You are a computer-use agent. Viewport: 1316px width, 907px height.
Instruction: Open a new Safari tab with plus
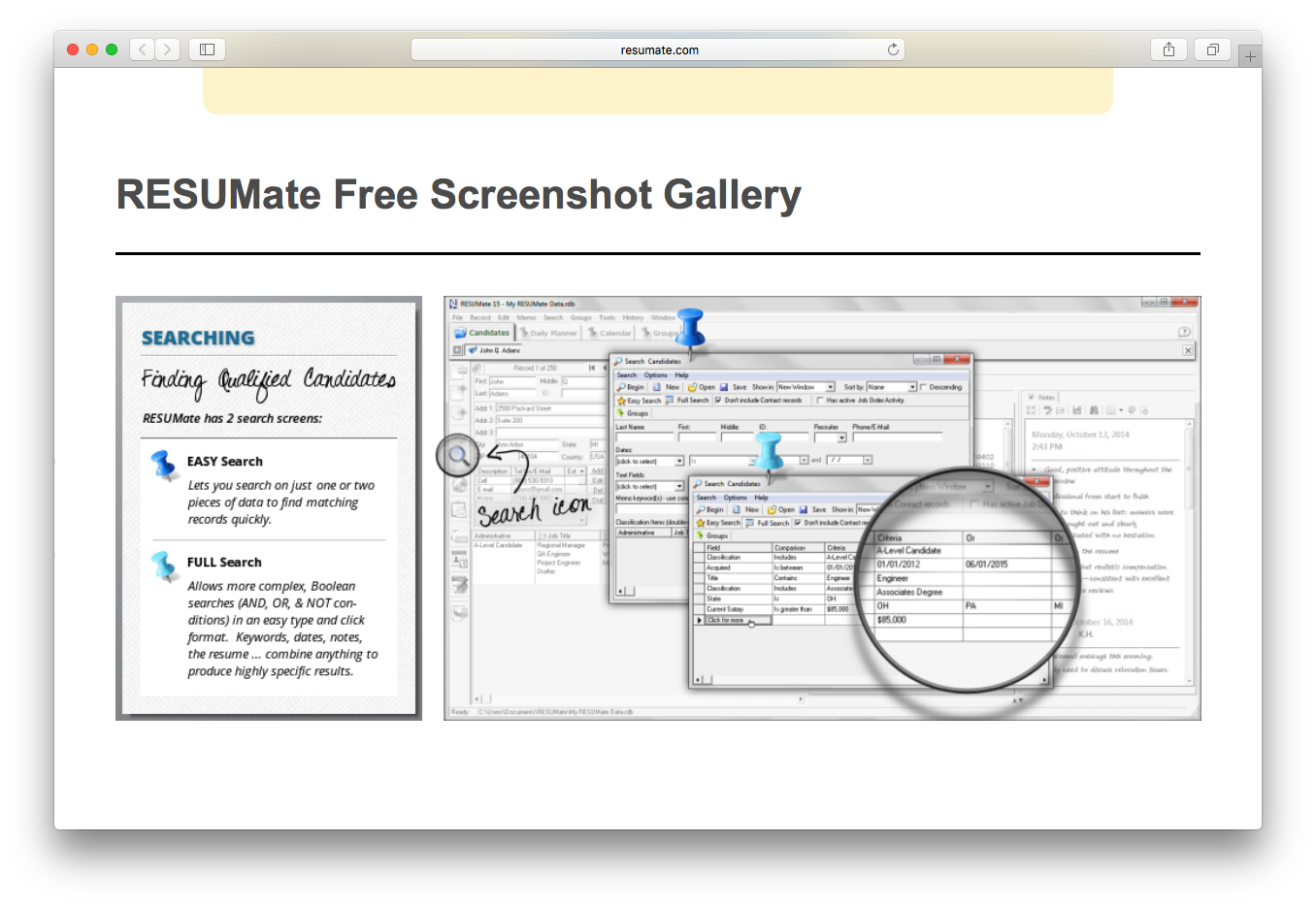[1250, 56]
